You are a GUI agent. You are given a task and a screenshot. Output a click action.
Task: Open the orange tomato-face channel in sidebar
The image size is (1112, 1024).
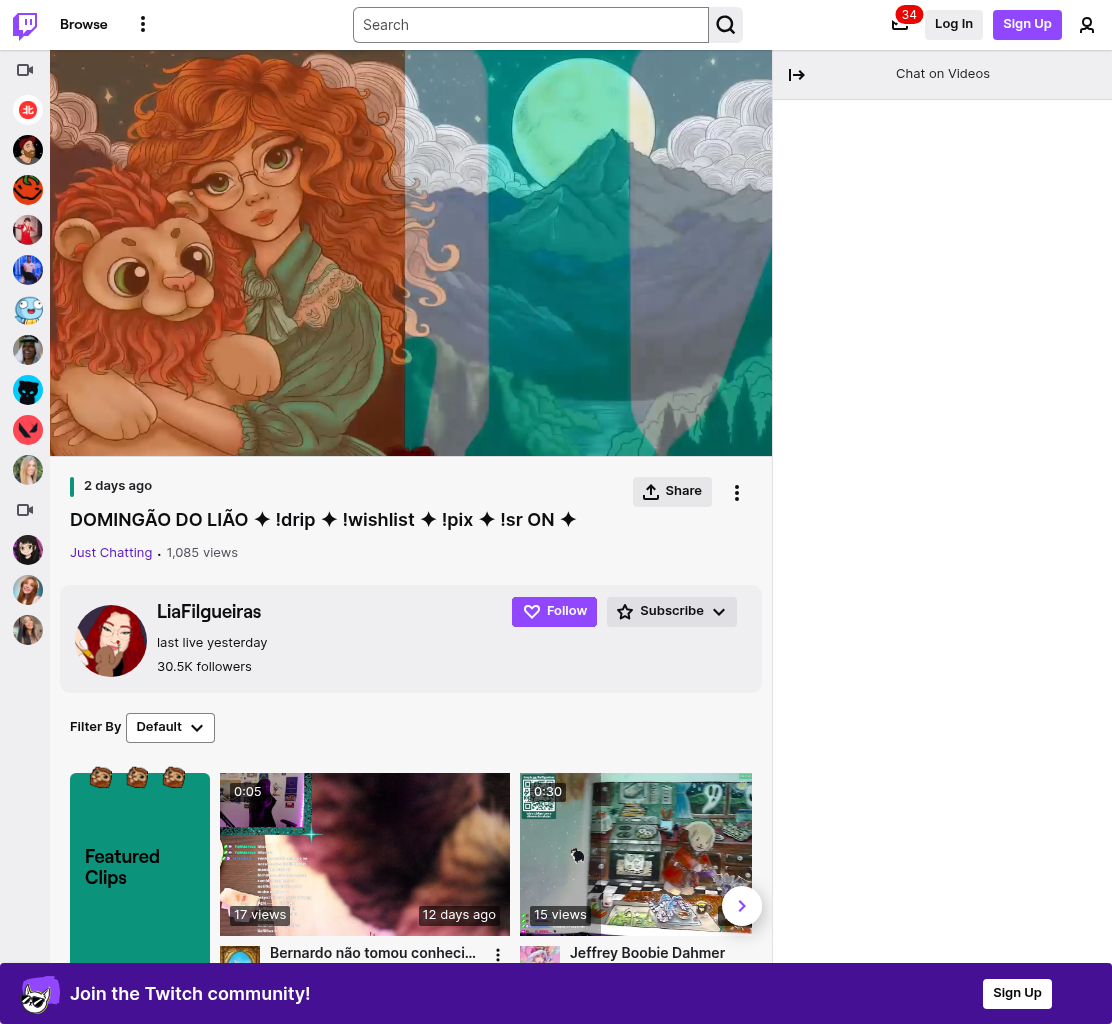[x=28, y=190]
